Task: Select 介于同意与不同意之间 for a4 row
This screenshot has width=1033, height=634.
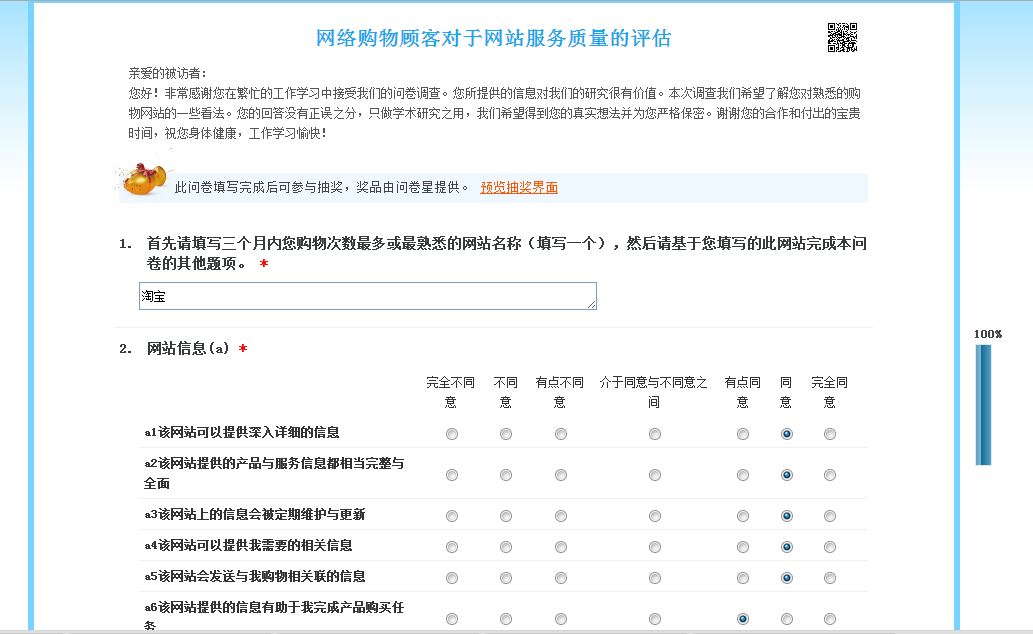Action: pyautogui.click(x=655, y=547)
